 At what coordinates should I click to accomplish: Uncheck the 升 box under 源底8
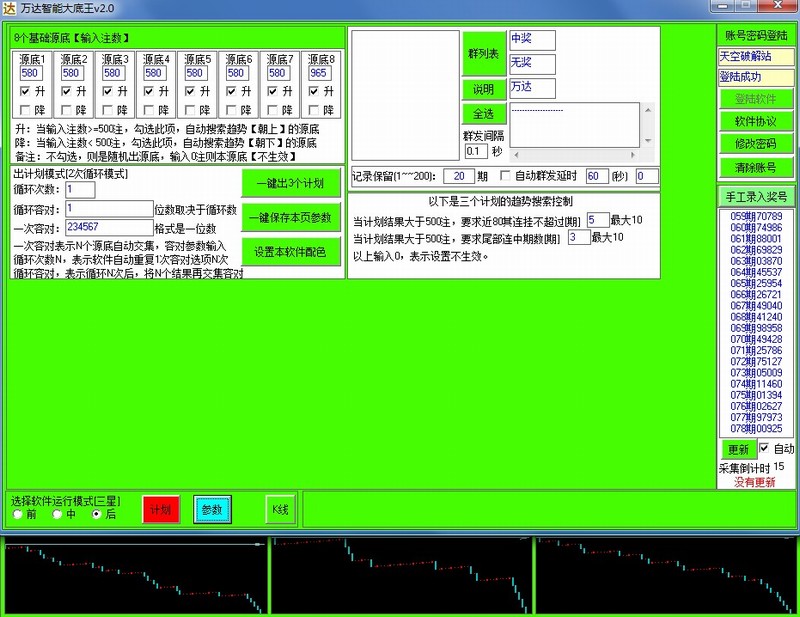312,91
